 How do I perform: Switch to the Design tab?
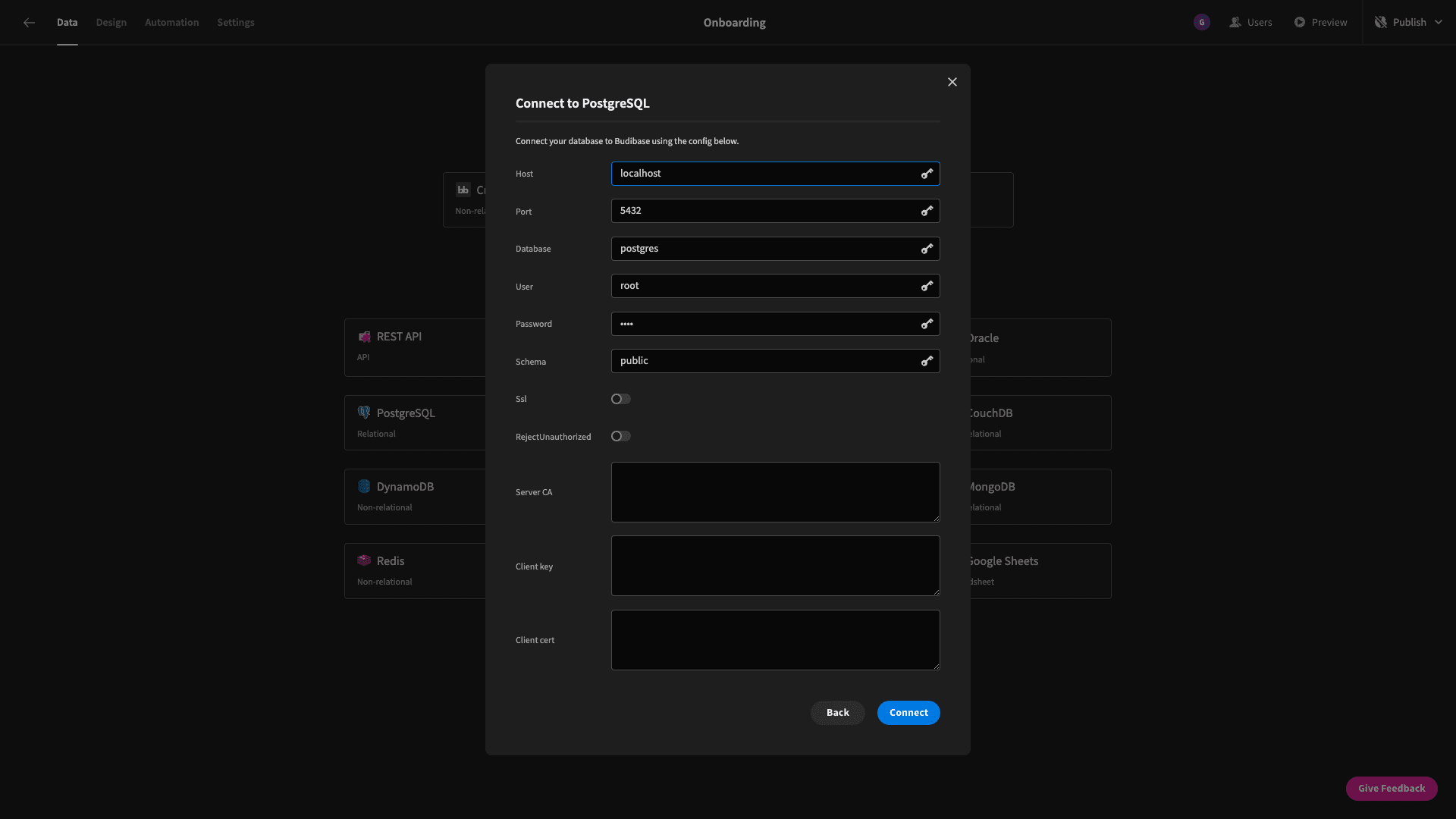pyautogui.click(x=111, y=23)
